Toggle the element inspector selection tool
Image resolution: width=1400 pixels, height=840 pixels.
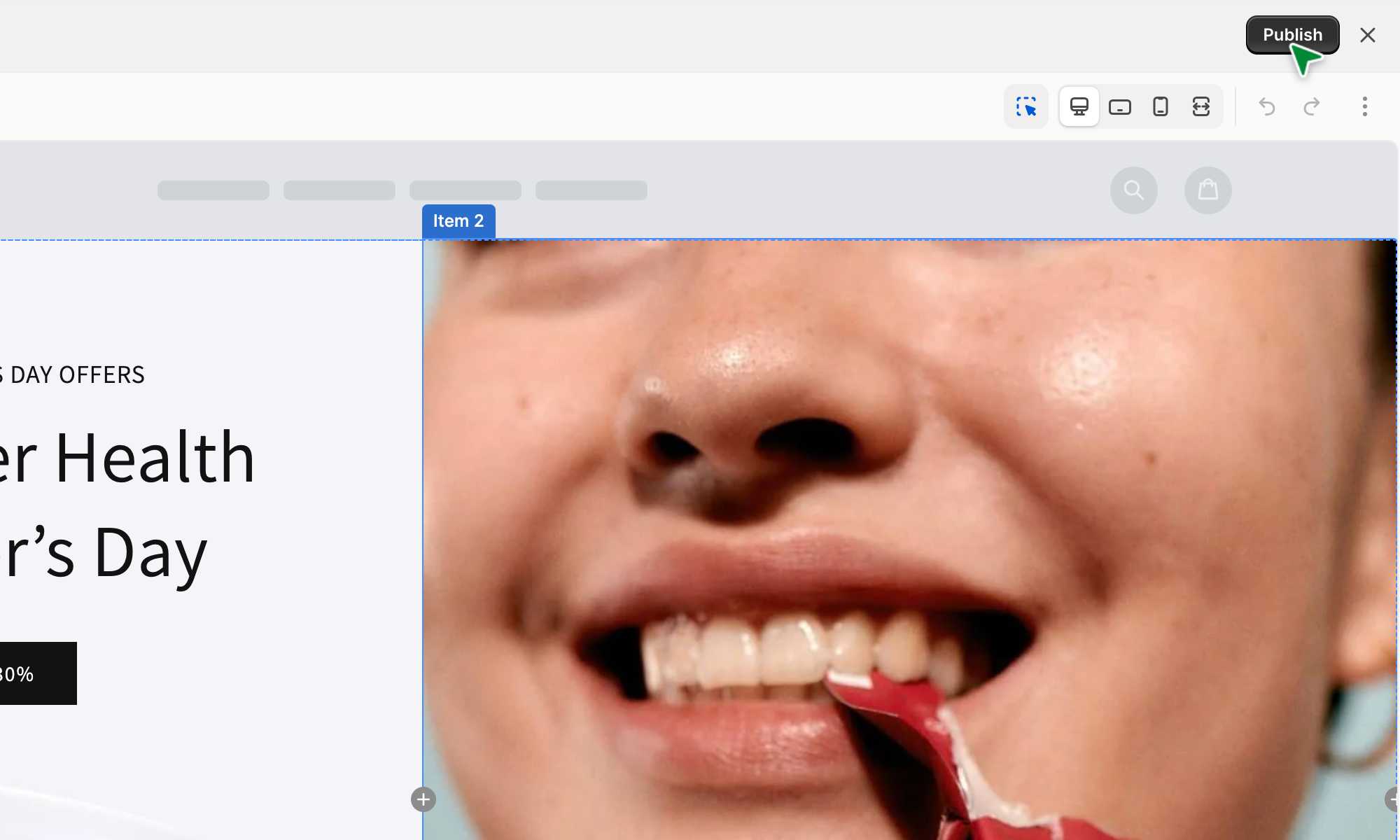click(x=1026, y=106)
